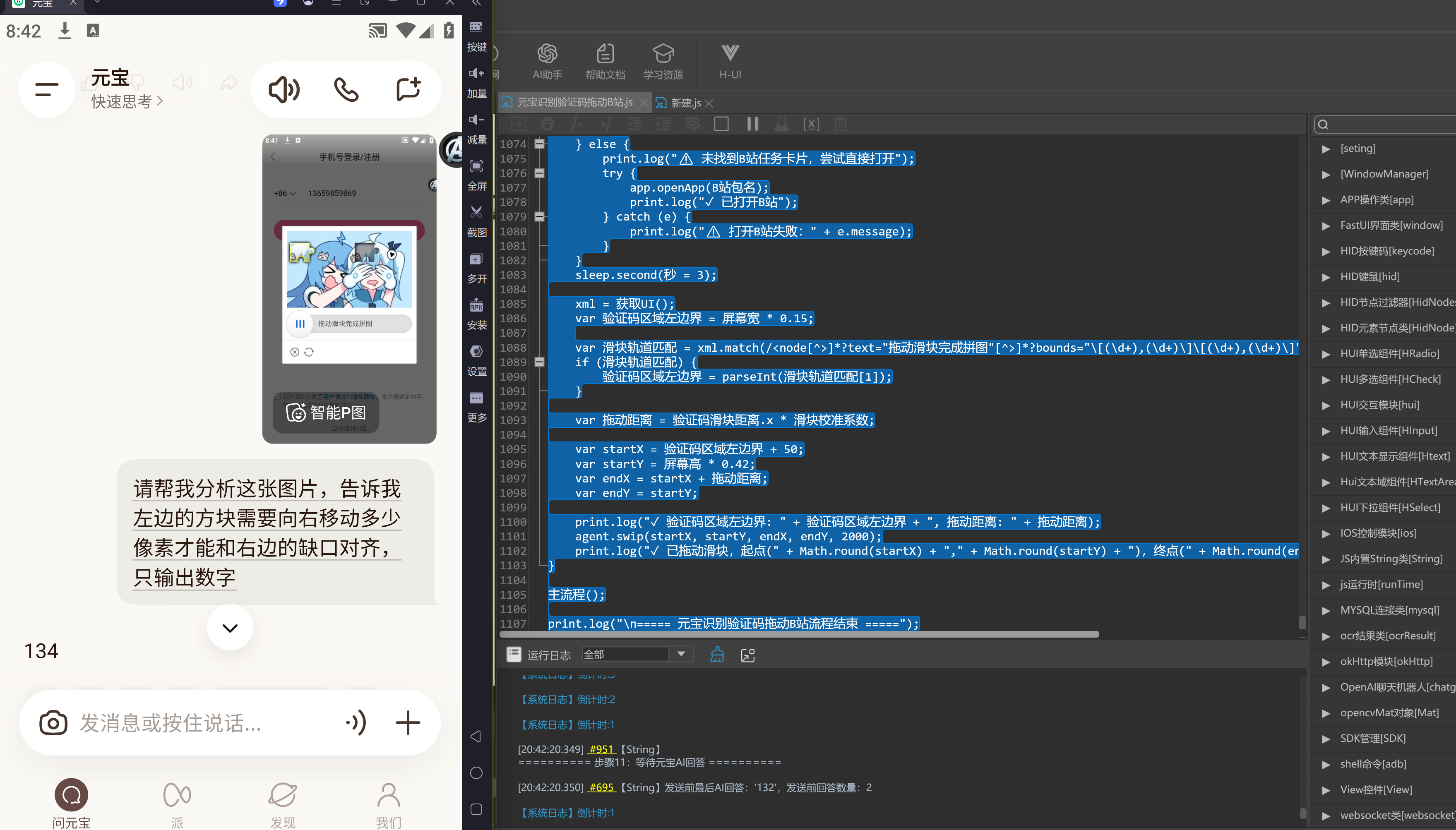Clear the run log with broom icon

click(717, 655)
